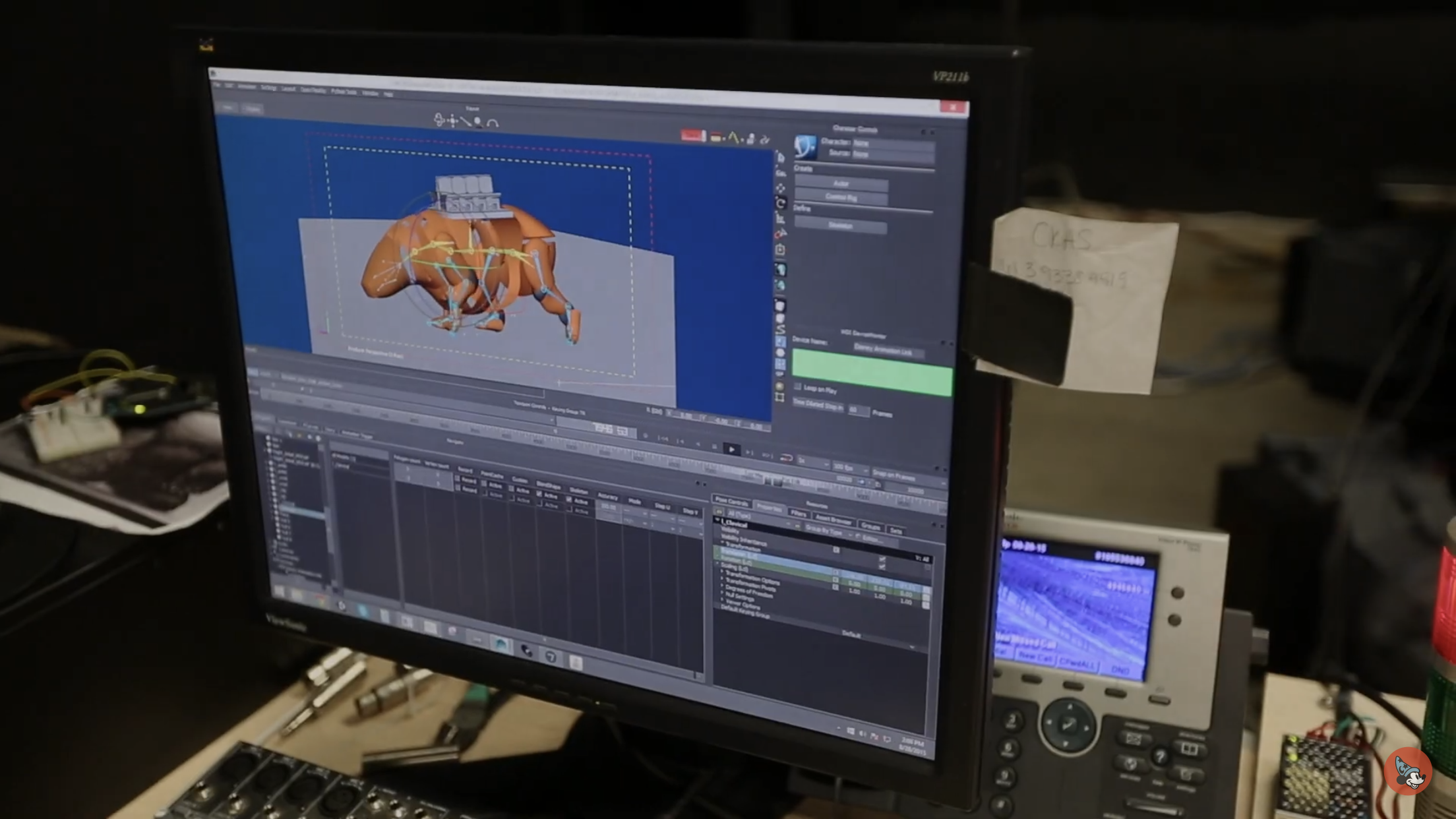Select the Roll camera tool
The height and width of the screenshot is (819, 1456).
pos(492,123)
